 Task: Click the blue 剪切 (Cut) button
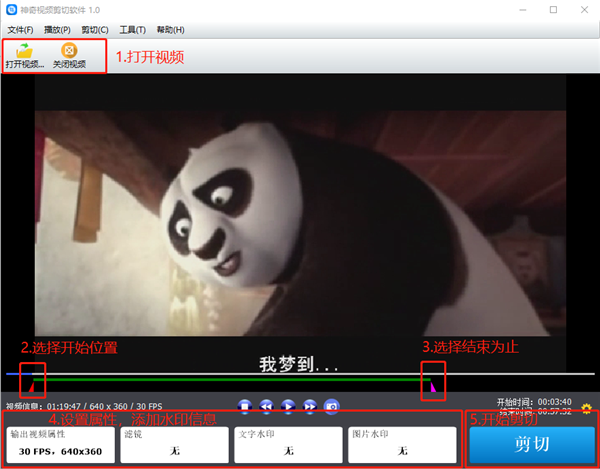tap(531, 444)
